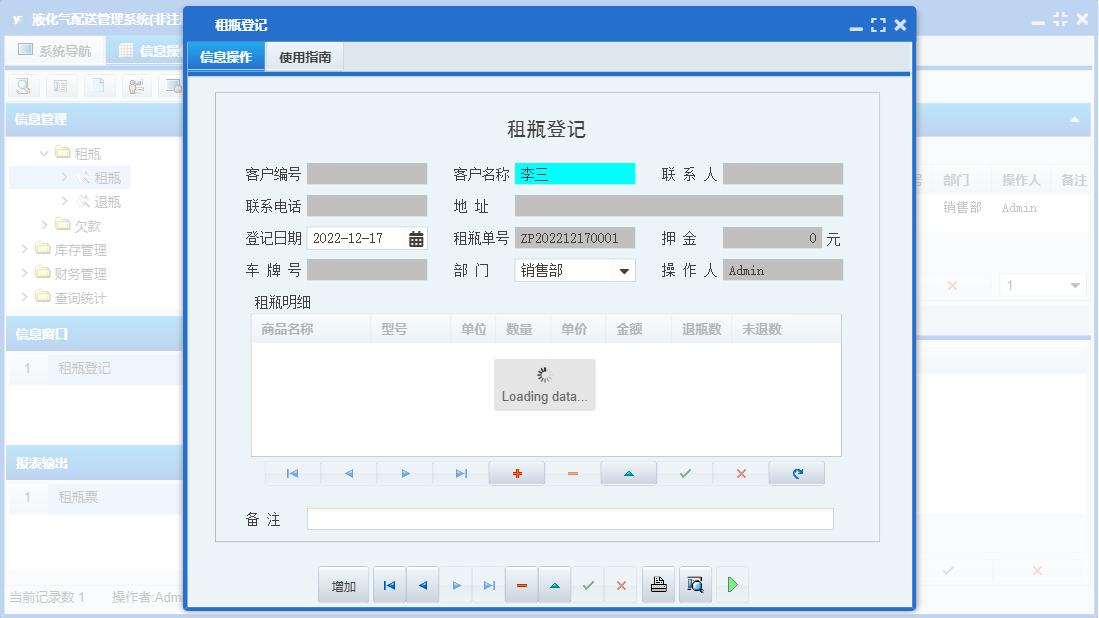
Task: Select the 信息操作 tab
Action: (x=225, y=57)
